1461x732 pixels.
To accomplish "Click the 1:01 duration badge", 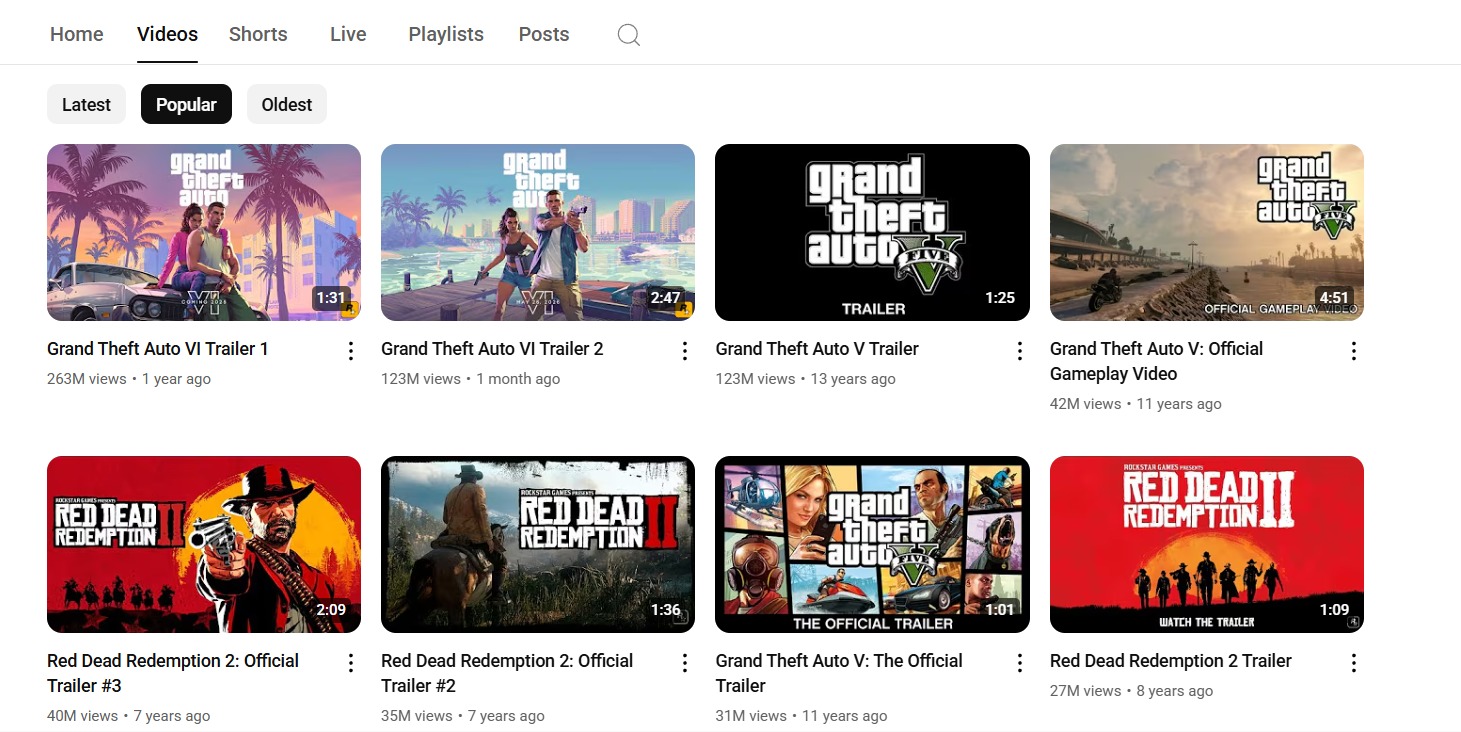I will (x=1000, y=610).
